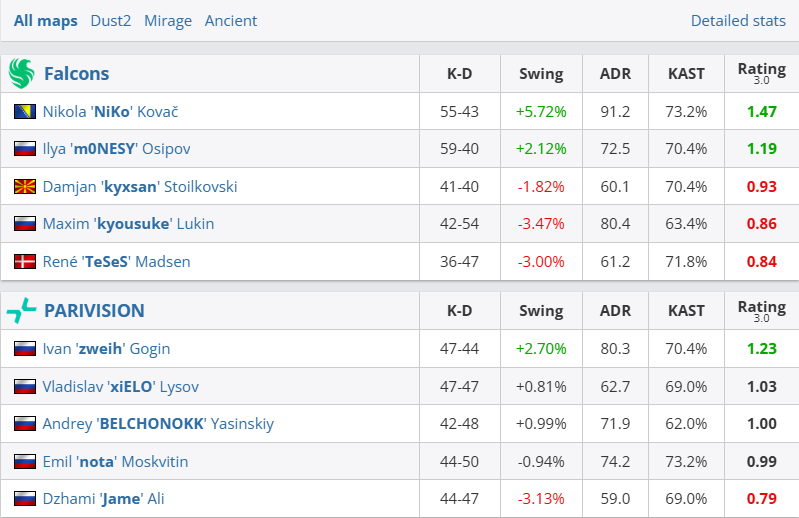Click the Falcons team logo icon
Screen dimensions: 799x518
pyautogui.click(x=21, y=73)
